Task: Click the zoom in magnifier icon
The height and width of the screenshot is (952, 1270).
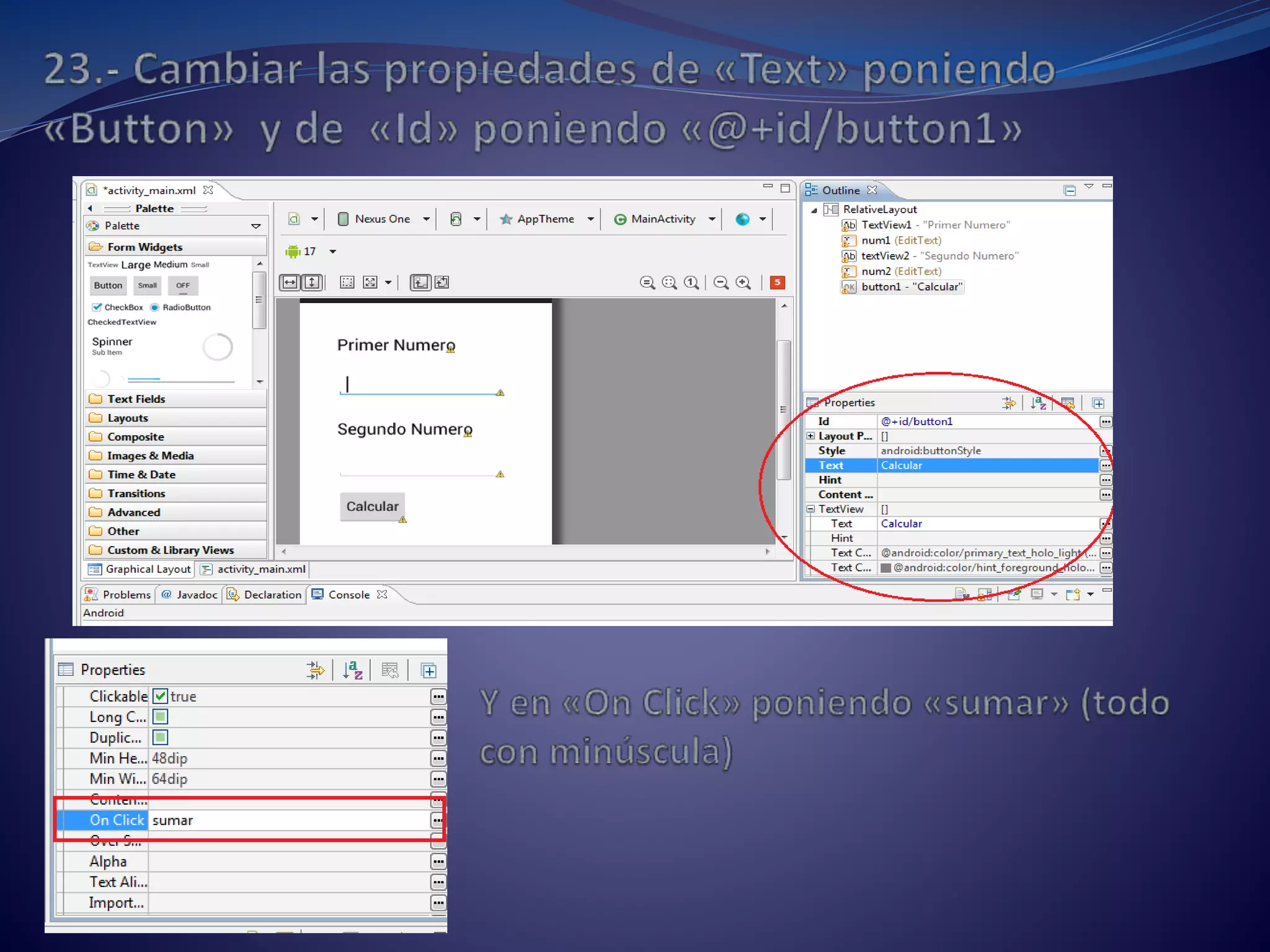Action: coord(743,283)
